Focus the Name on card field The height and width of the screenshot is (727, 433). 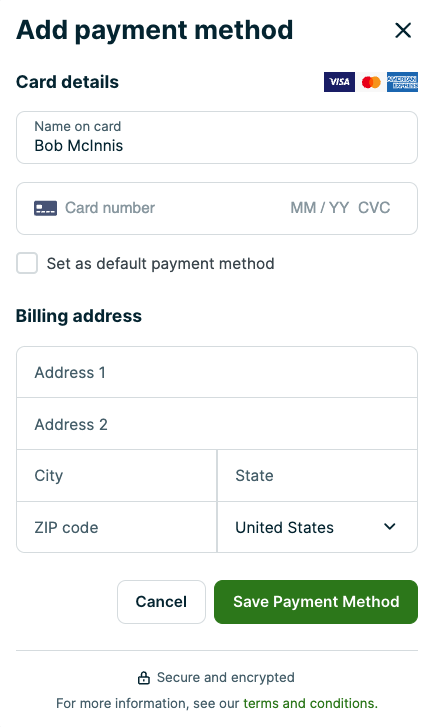tap(217, 137)
